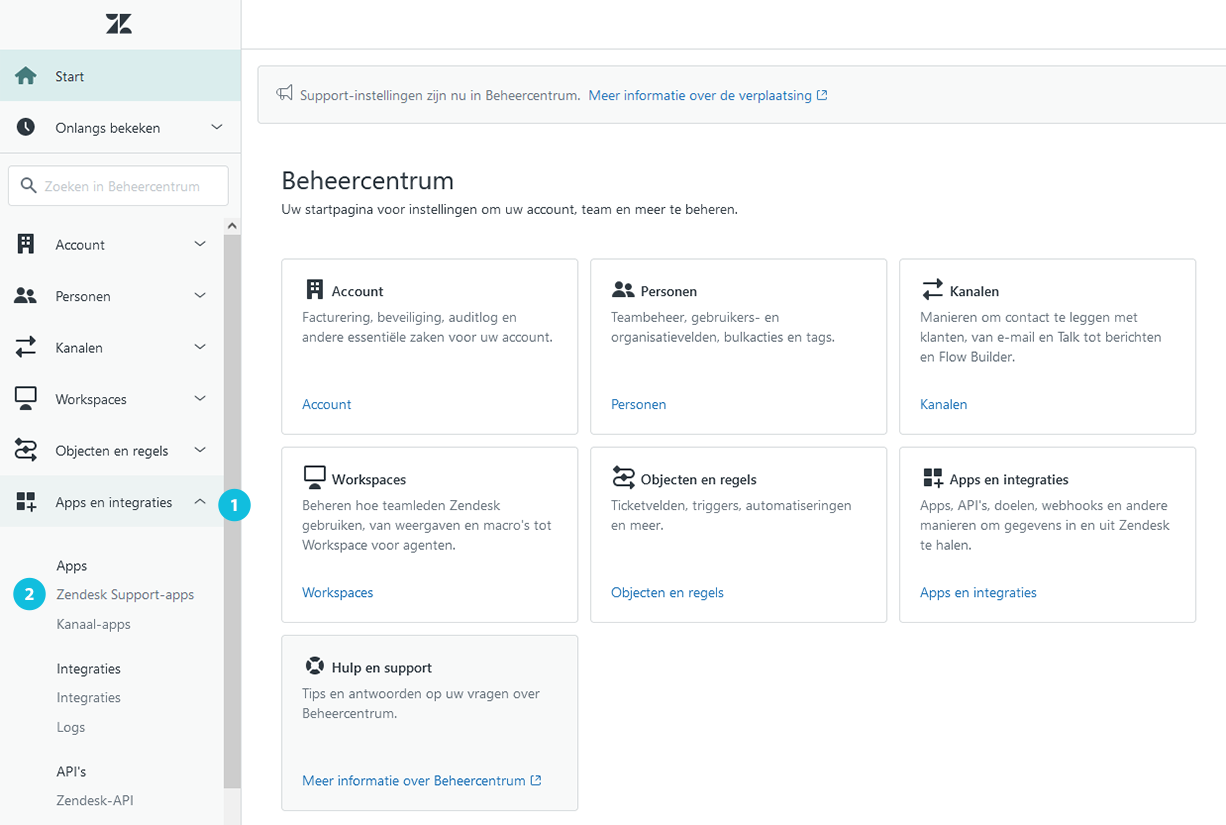Image resolution: width=1226 pixels, height=825 pixels.
Task: Click the API's group heading in the sidebar
Action: pos(72,771)
